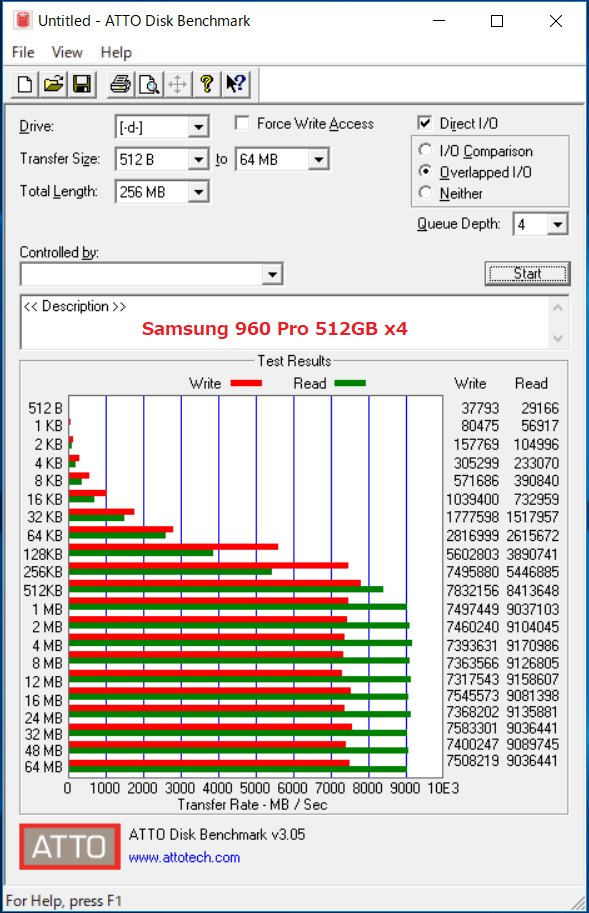The image size is (589, 913).
Task: Open the View menu
Action: click(x=67, y=52)
